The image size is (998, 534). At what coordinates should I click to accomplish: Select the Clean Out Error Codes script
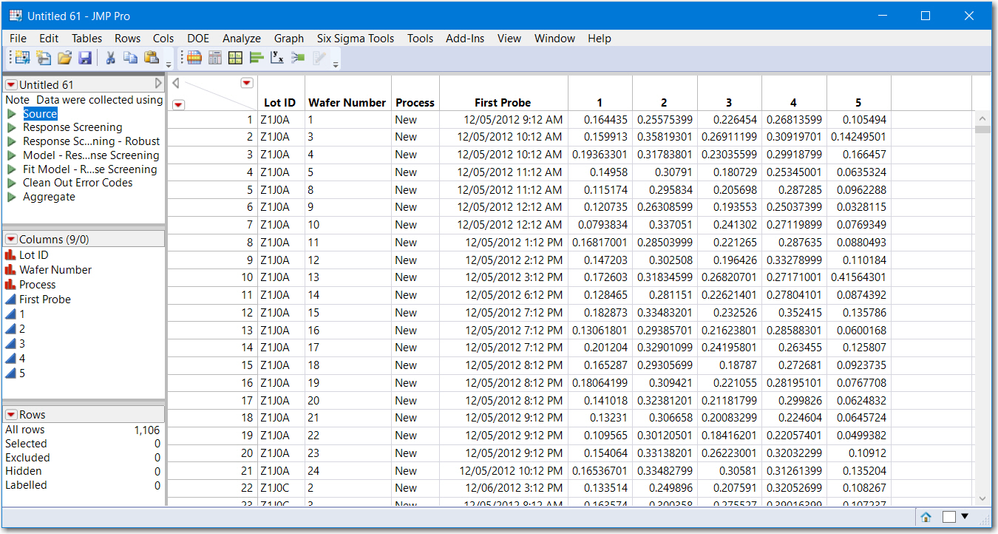click(77, 183)
